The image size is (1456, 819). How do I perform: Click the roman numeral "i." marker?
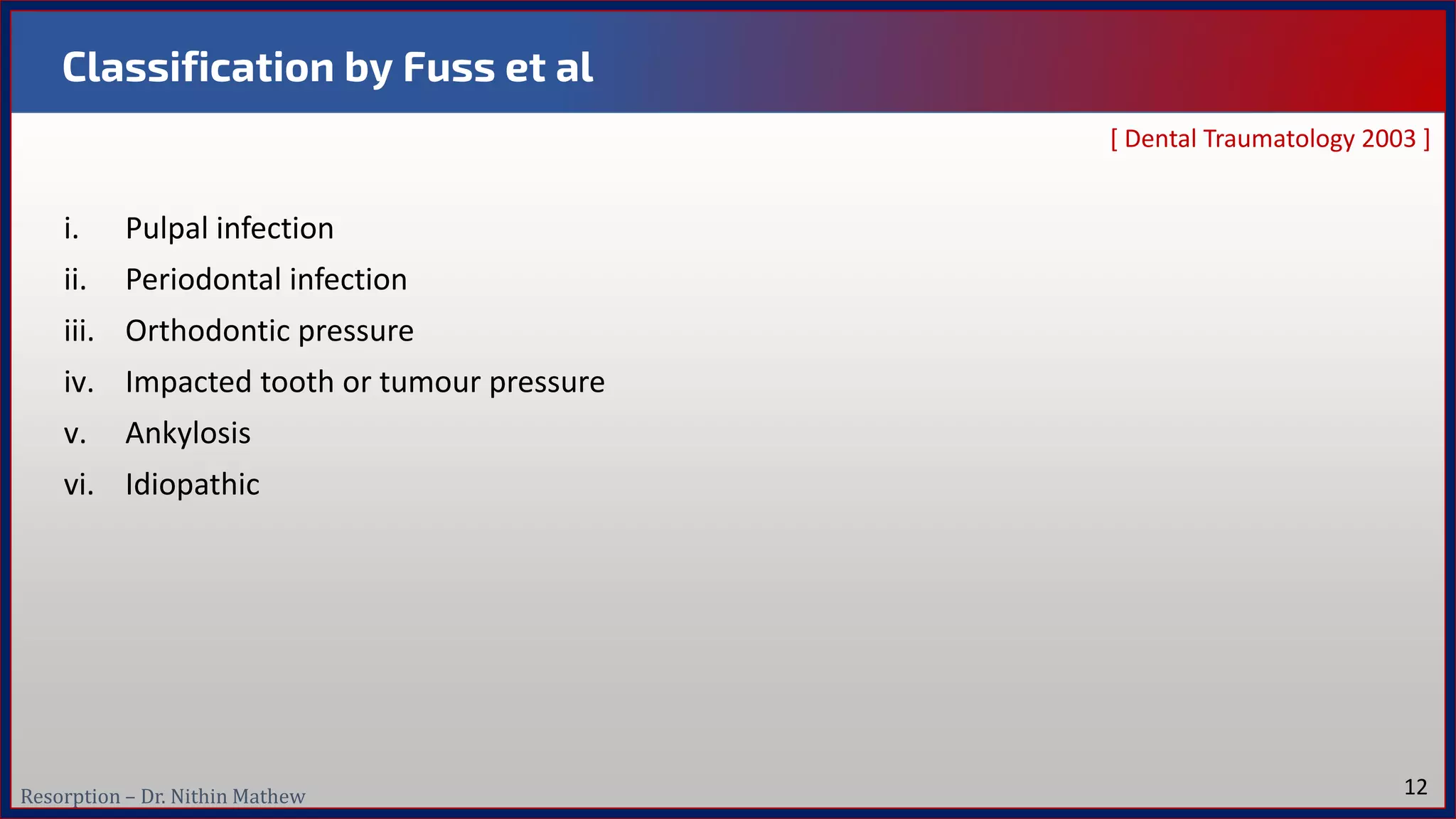[71, 229]
